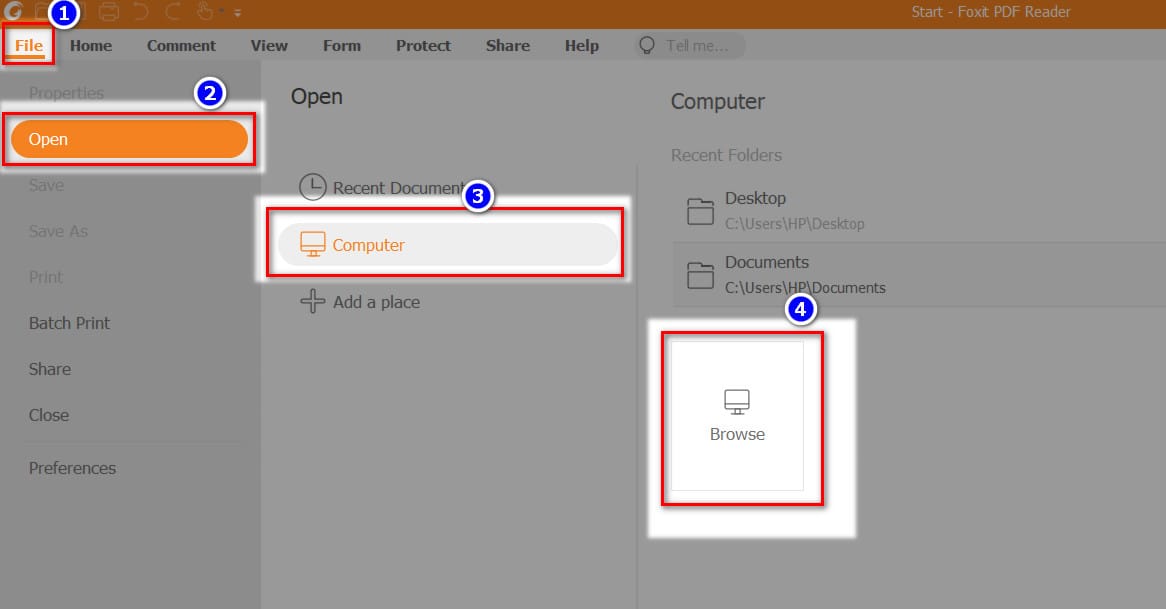Choose Save As in the File menu
Screen dimensions: 1166x609
[58, 231]
